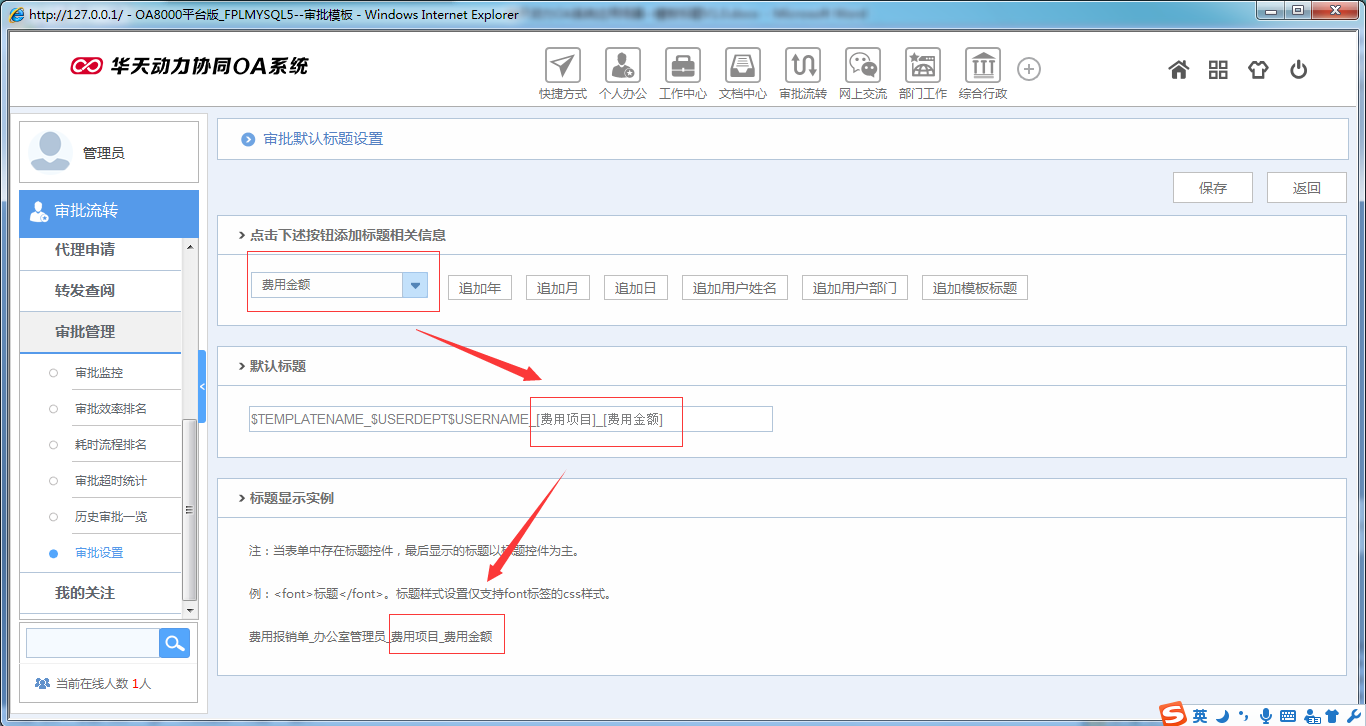Click the power logout icon
The image size is (1366, 726).
[x=1298, y=69]
